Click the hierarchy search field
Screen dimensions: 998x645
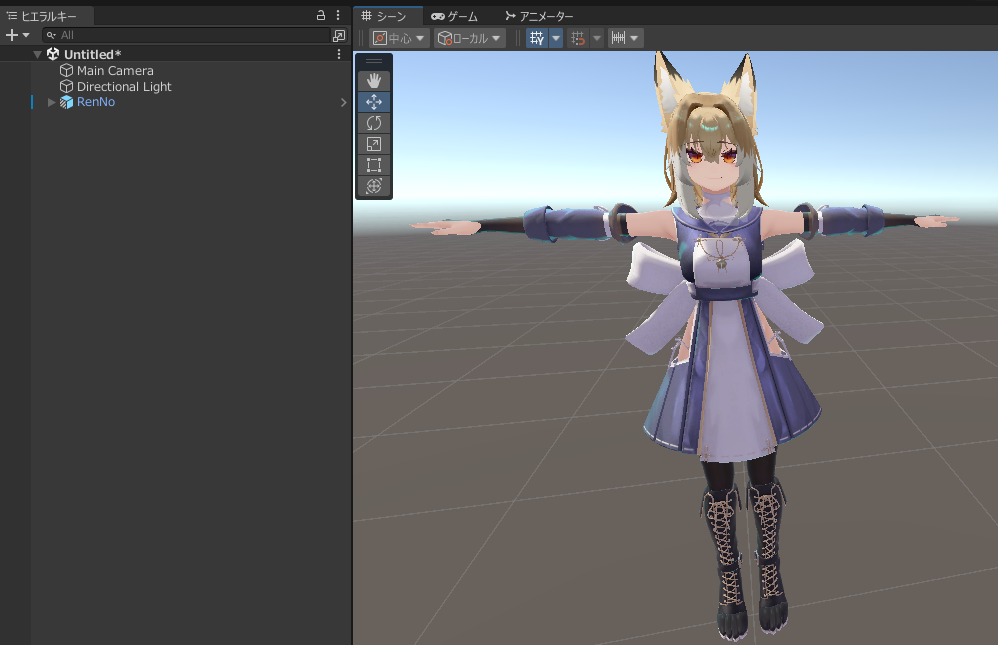click(x=190, y=35)
